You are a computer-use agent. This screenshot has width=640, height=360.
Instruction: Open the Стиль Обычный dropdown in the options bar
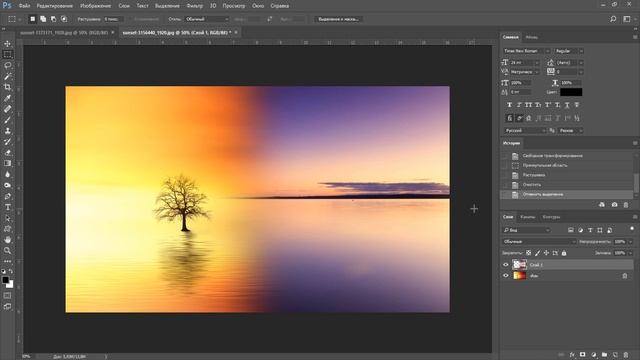point(207,19)
